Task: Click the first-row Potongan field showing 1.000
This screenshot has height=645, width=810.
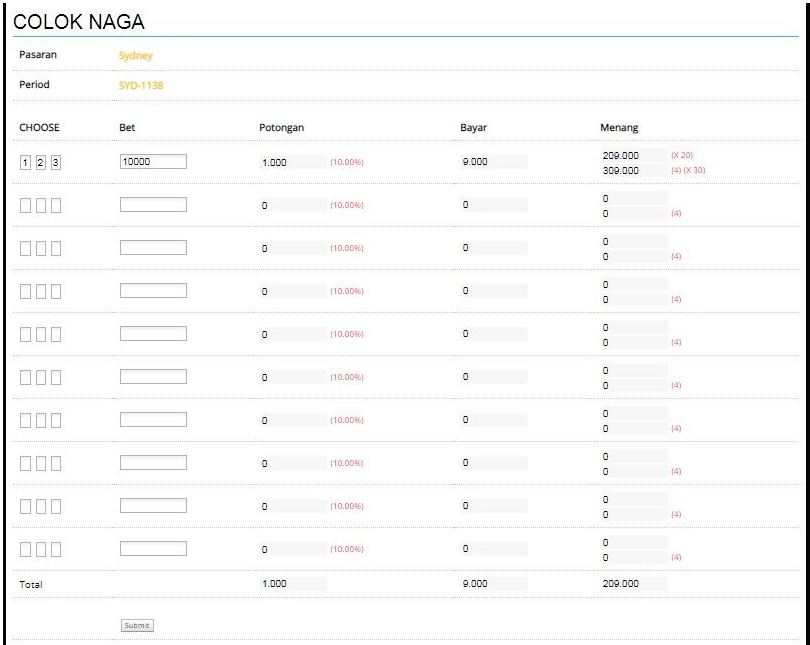Action: [293, 162]
